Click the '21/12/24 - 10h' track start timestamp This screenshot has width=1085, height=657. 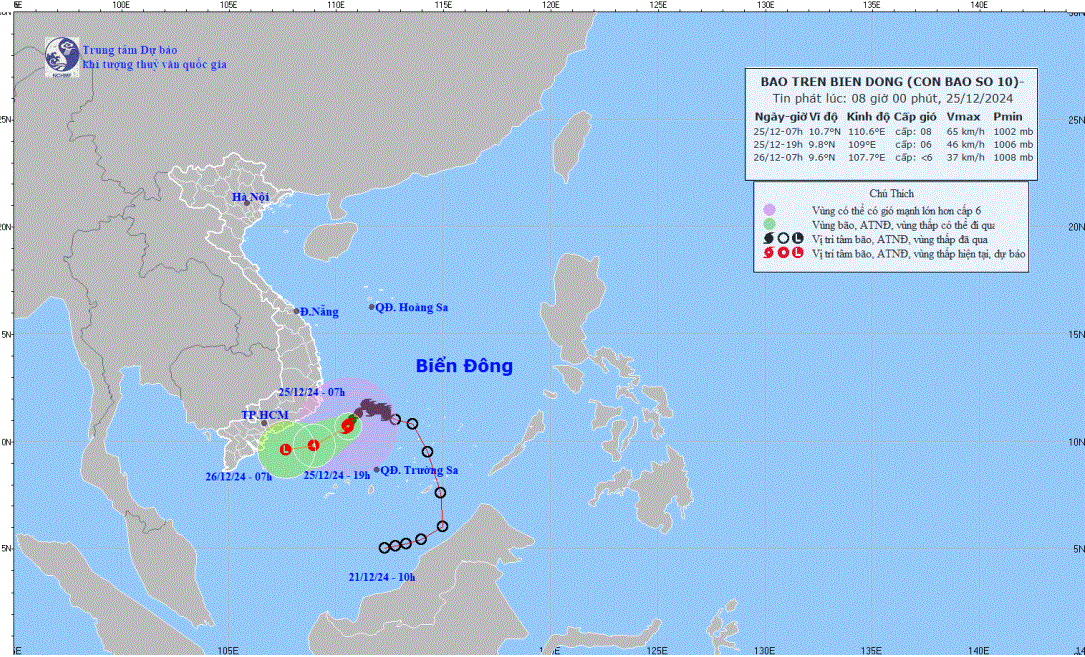(x=383, y=576)
